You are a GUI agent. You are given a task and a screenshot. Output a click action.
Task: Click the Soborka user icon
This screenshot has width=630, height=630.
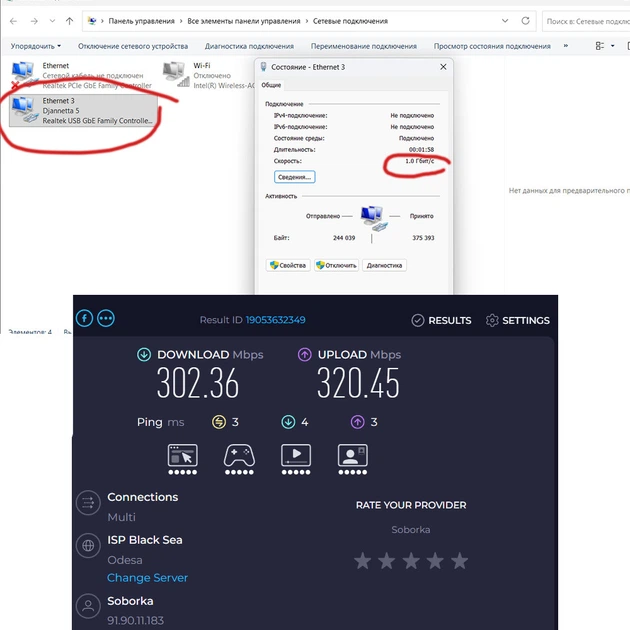[88, 606]
